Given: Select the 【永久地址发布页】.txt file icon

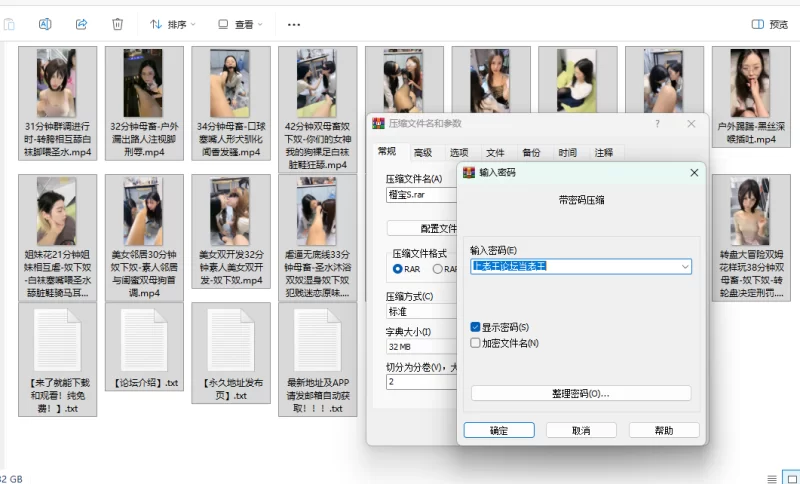Looking at the screenshot, I should (231, 340).
